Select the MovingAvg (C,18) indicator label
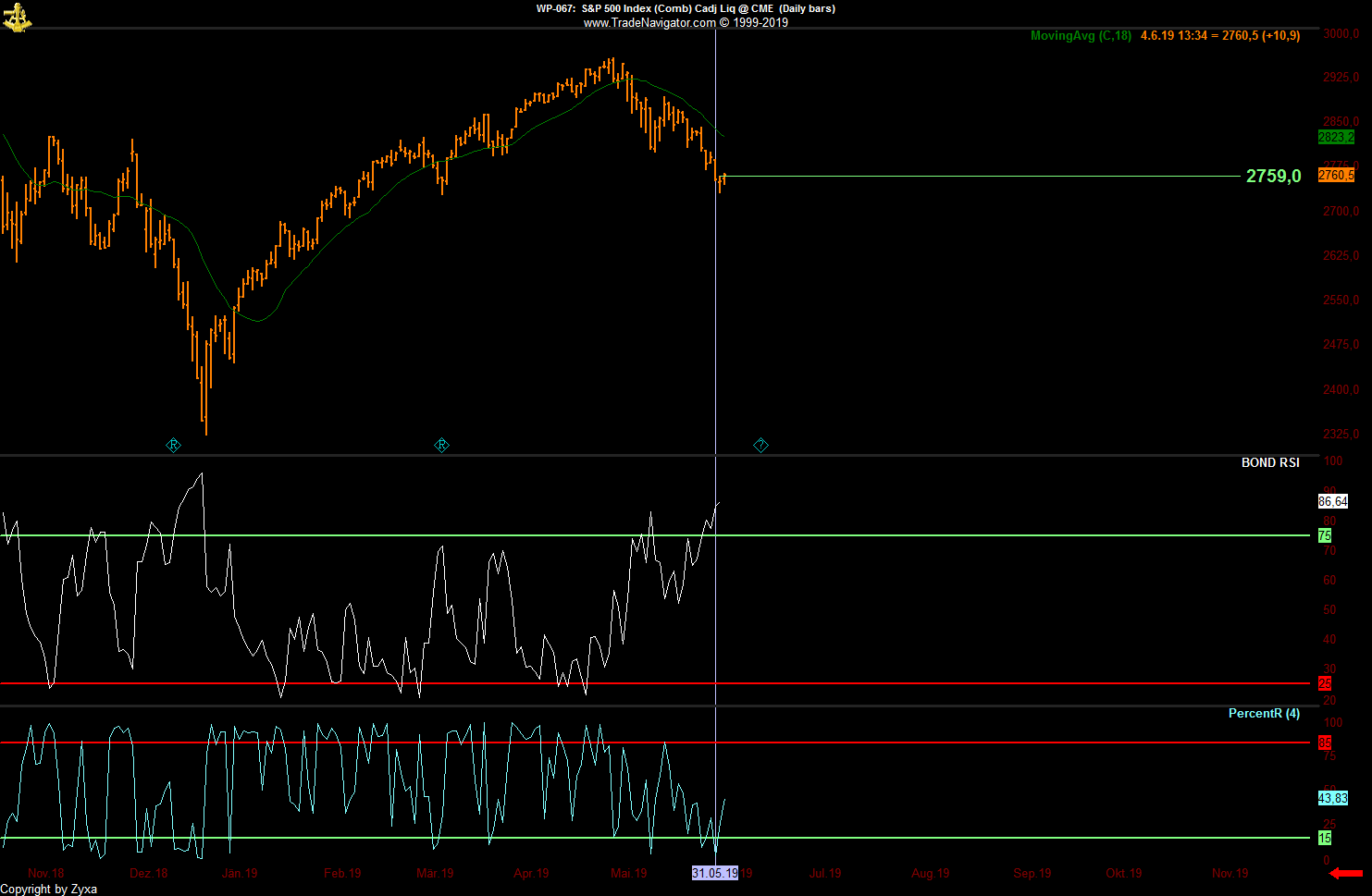The height and width of the screenshot is (896, 1372). [x=1081, y=36]
